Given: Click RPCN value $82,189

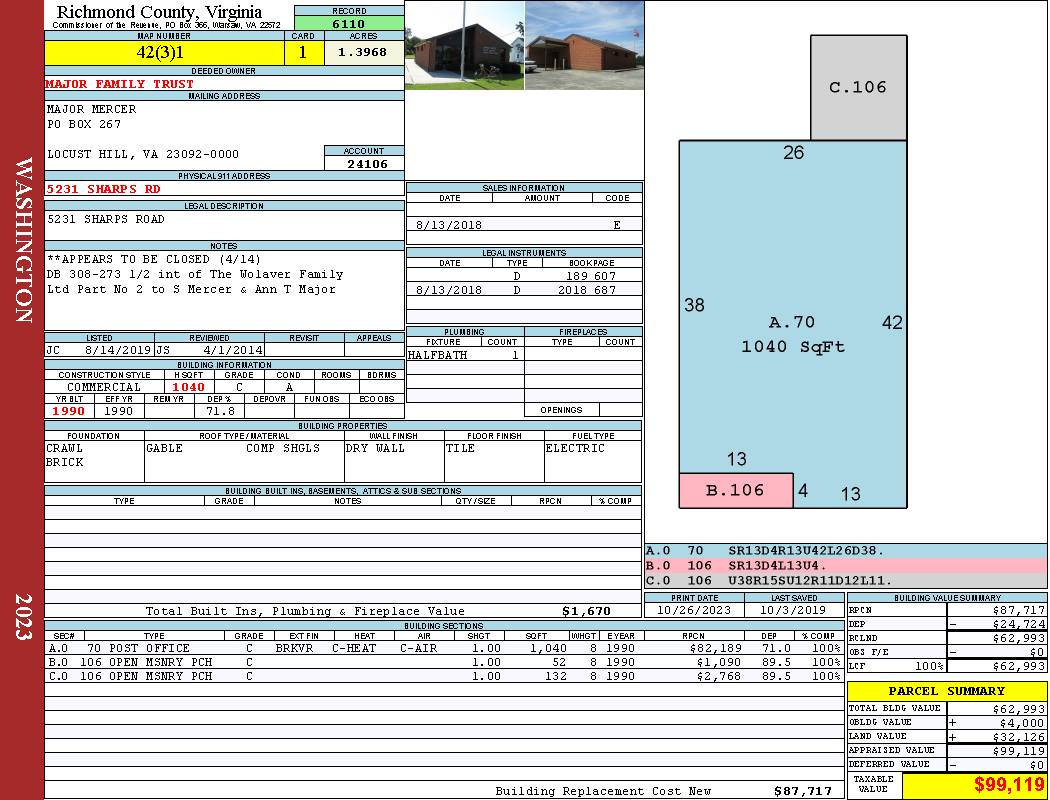Looking at the screenshot, I should [715, 648].
